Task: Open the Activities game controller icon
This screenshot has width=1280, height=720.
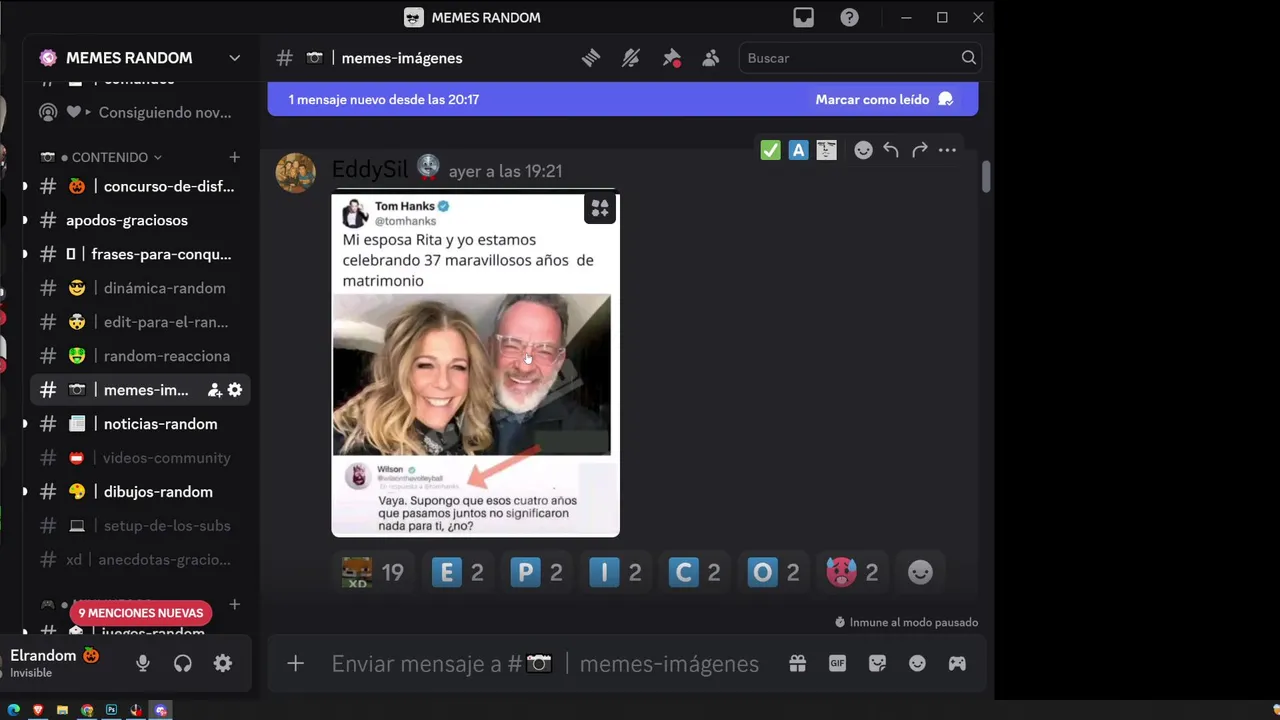Action: coord(957,663)
